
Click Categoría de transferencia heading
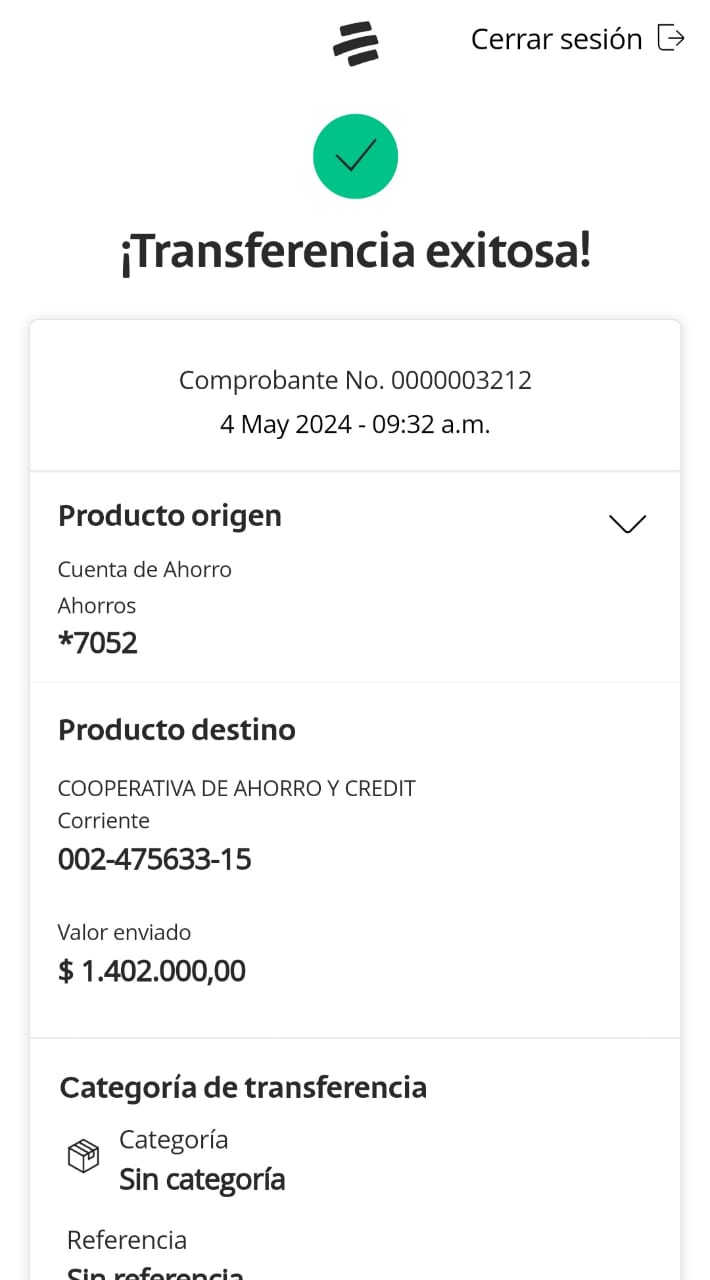243,1087
